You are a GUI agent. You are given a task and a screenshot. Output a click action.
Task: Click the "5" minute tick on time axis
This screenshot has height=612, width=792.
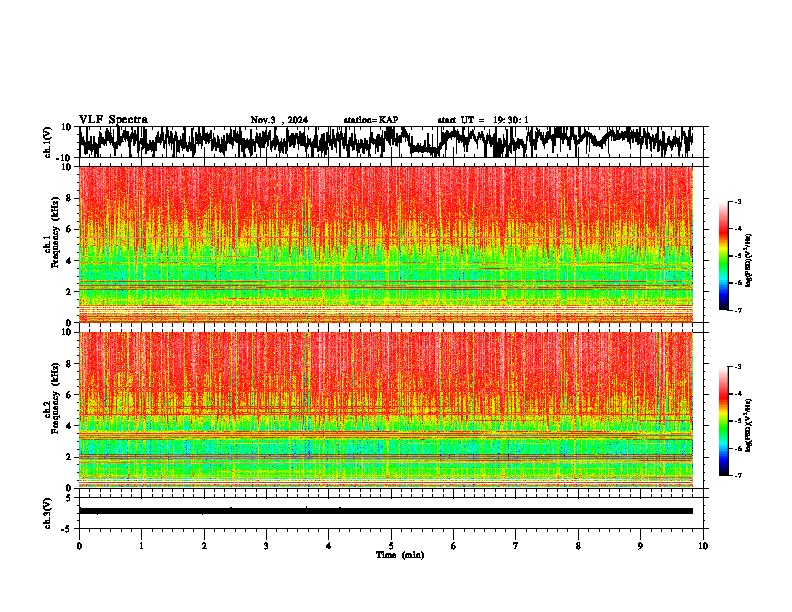(391, 545)
